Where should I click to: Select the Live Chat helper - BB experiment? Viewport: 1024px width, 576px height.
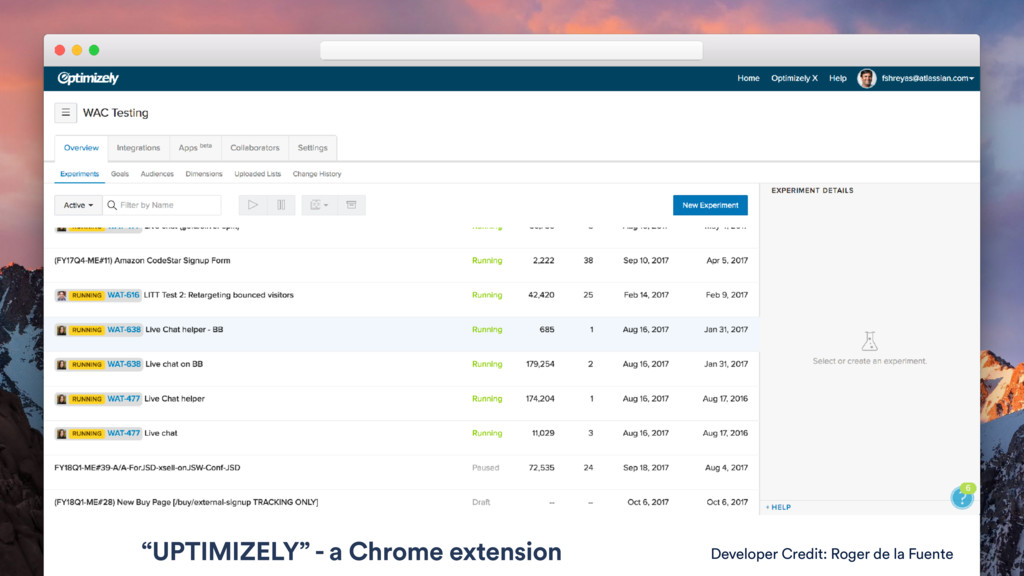tap(184, 330)
